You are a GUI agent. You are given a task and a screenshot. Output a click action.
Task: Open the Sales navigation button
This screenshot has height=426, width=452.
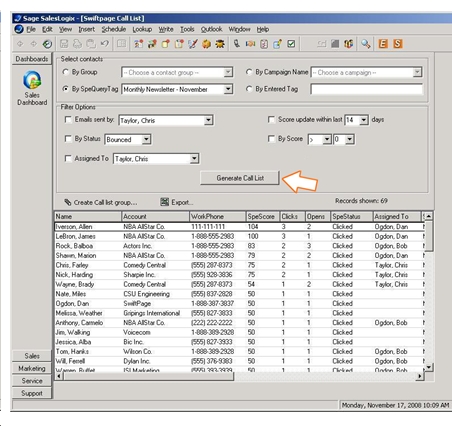pyautogui.click(x=32, y=356)
